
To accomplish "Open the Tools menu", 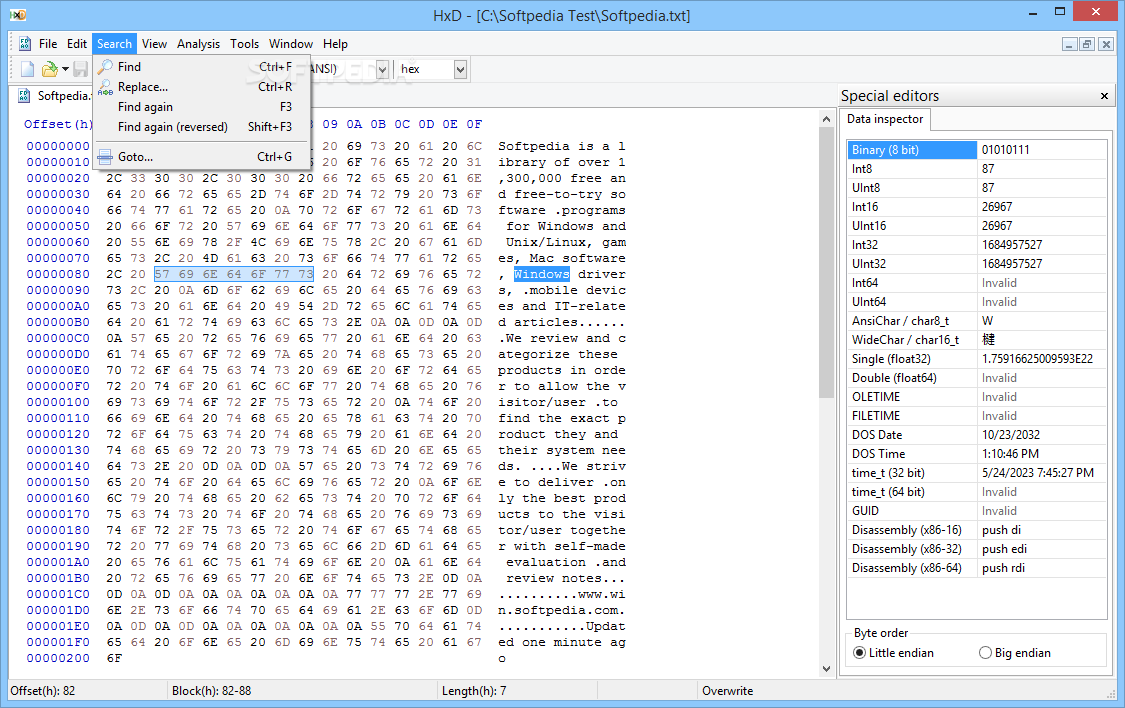I will [x=245, y=44].
